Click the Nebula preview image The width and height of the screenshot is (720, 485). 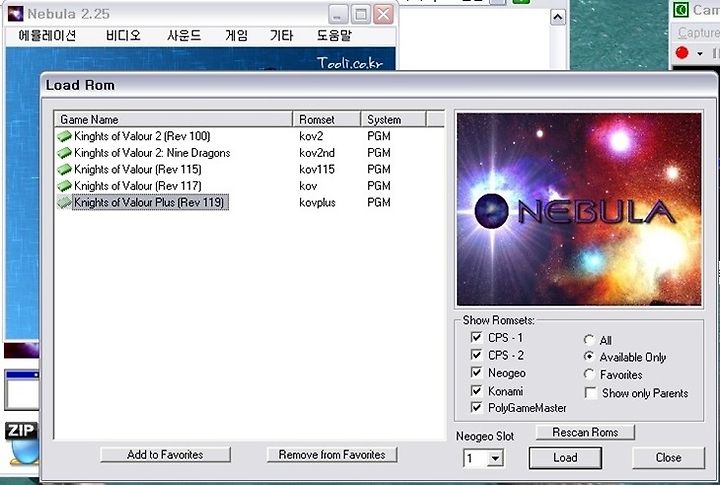click(x=579, y=209)
